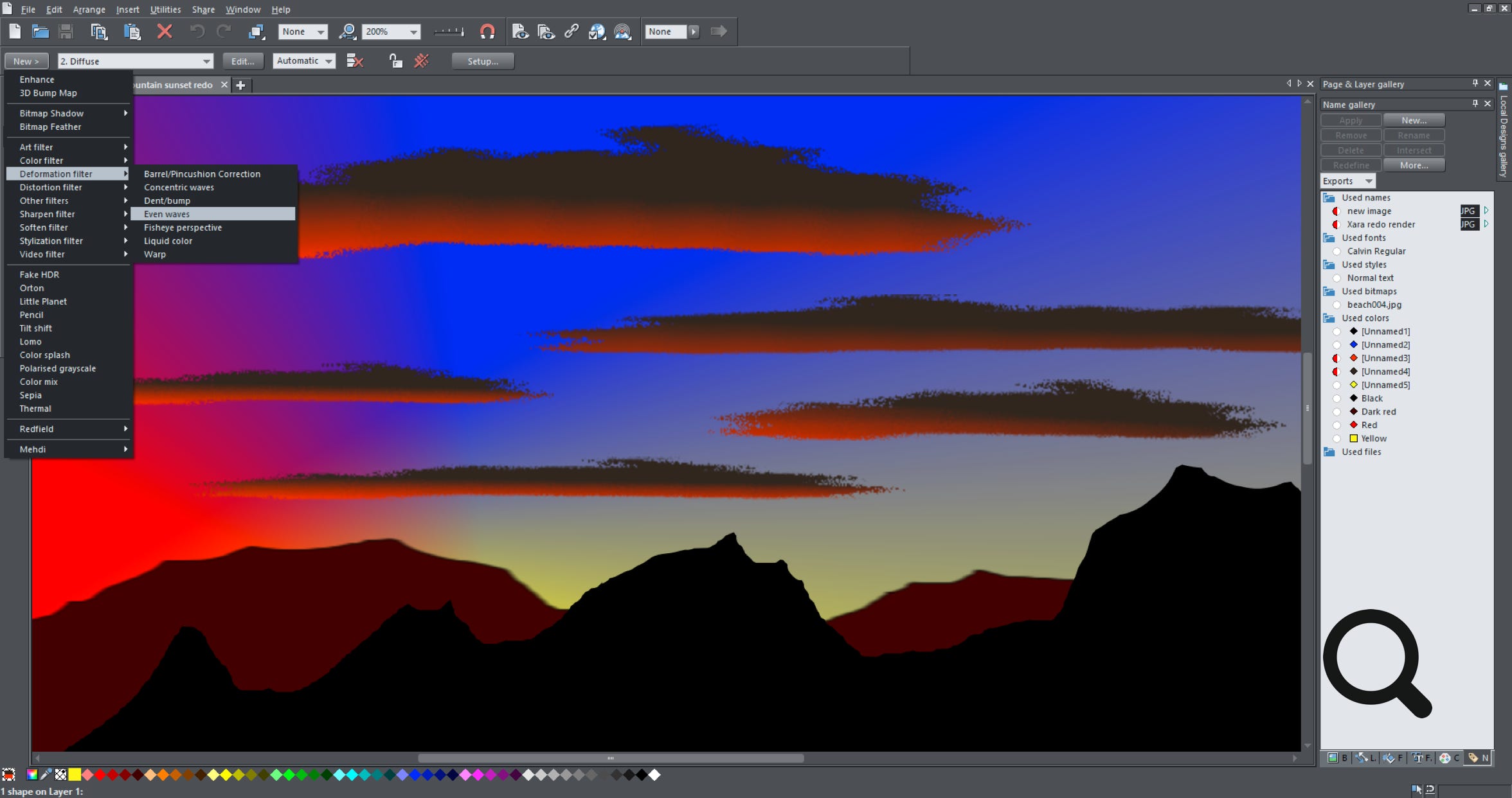1512x798 pixels.
Task: Select Even waves from Deformation filter menu
Action: pos(167,214)
